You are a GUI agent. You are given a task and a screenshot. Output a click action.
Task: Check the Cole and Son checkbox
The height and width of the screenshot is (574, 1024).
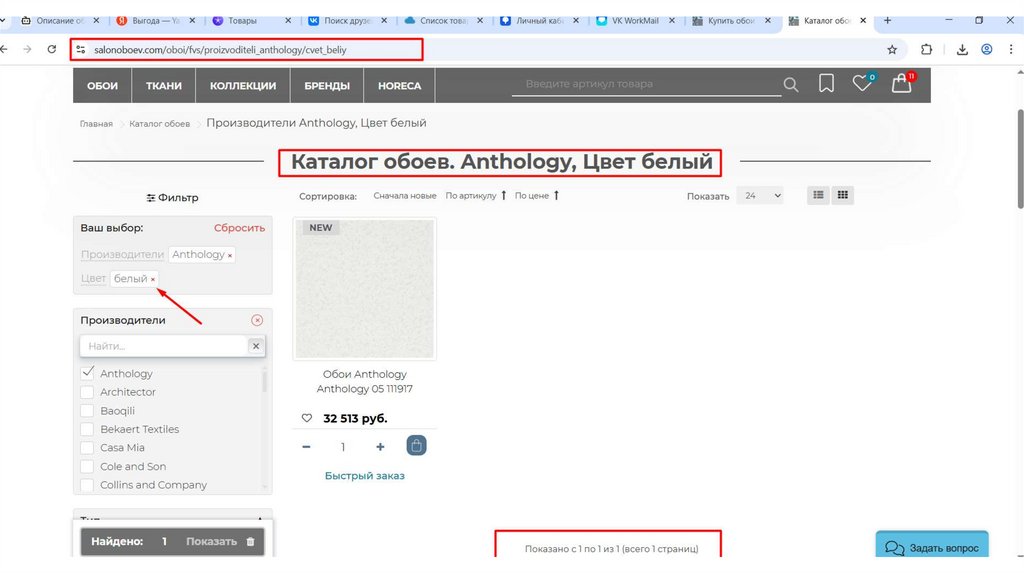pyautogui.click(x=87, y=466)
